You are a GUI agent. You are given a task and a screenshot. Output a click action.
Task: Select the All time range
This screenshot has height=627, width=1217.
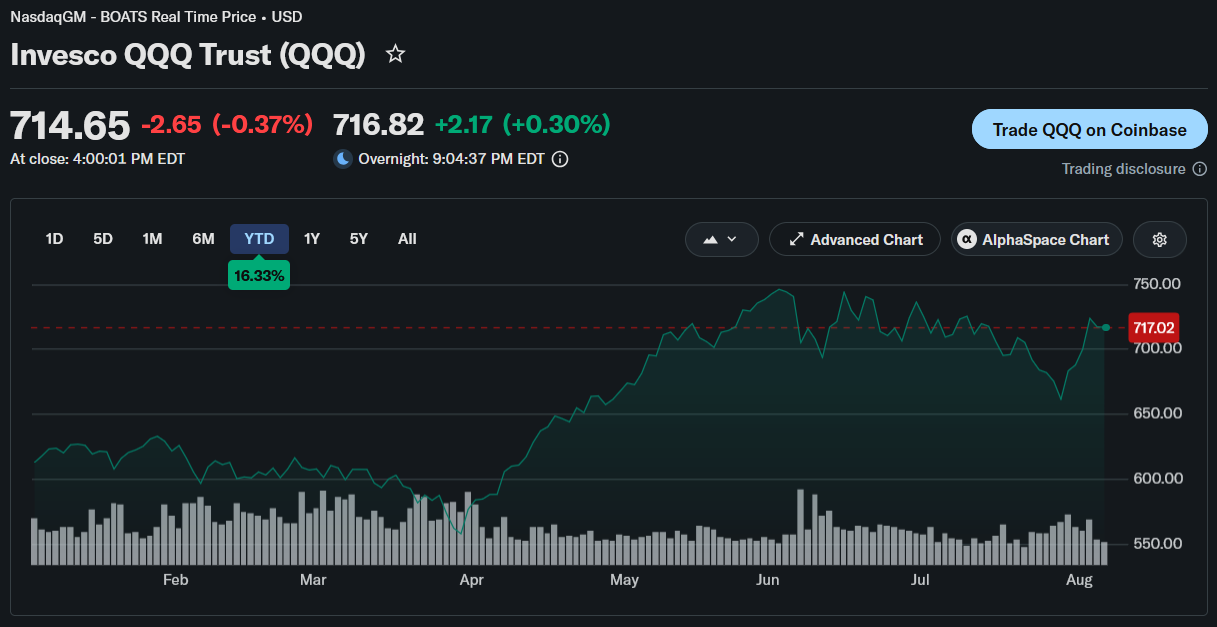(x=407, y=239)
